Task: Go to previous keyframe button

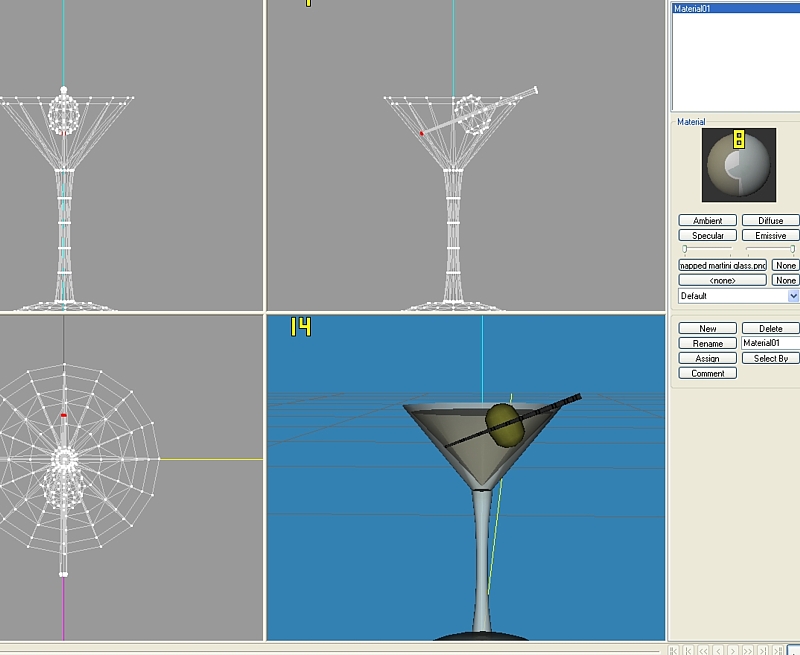Action: pyautogui.click(x=689, y=650)
